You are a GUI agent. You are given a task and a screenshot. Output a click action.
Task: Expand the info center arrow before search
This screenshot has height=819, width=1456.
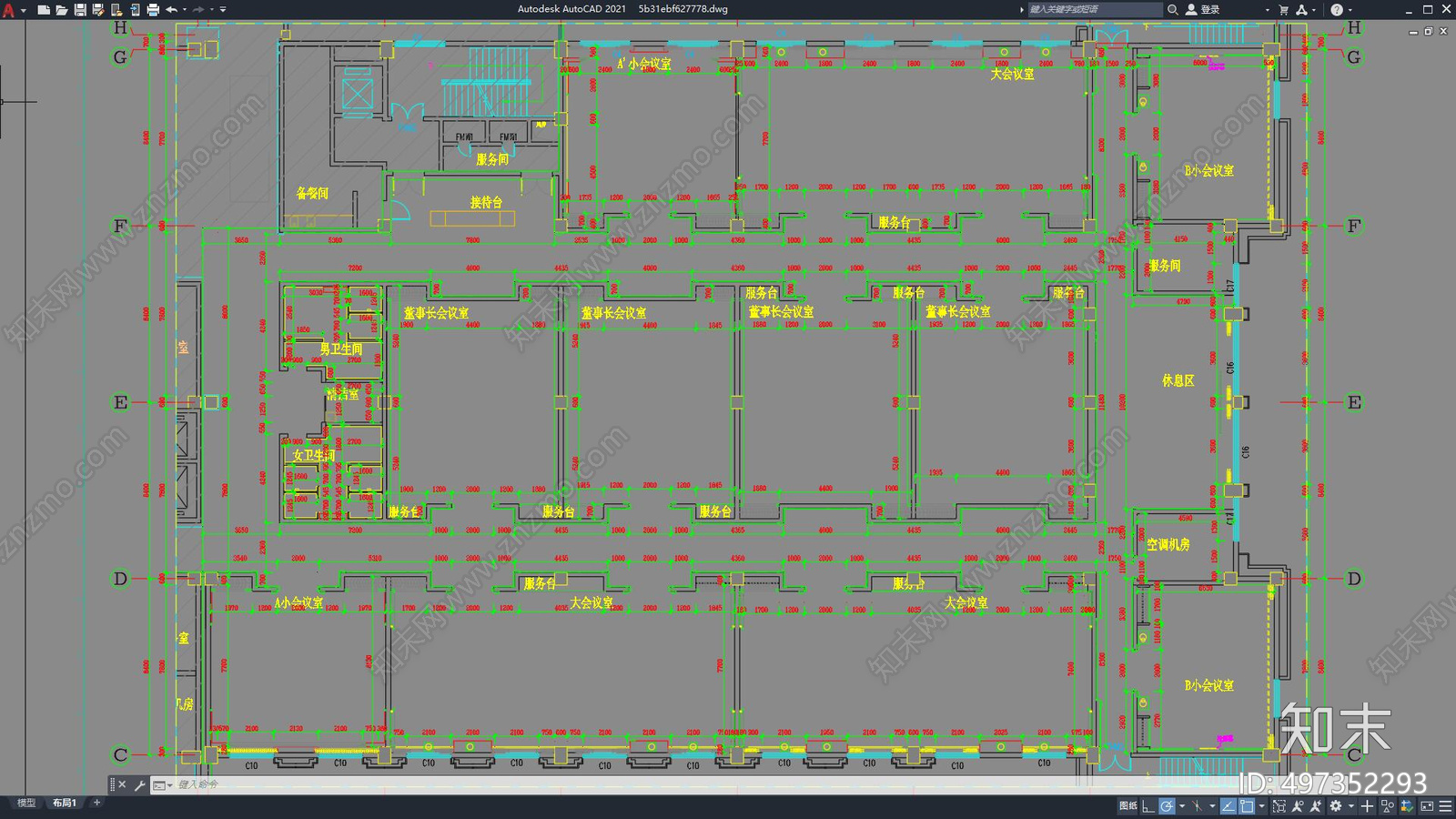pos(1022,9)
